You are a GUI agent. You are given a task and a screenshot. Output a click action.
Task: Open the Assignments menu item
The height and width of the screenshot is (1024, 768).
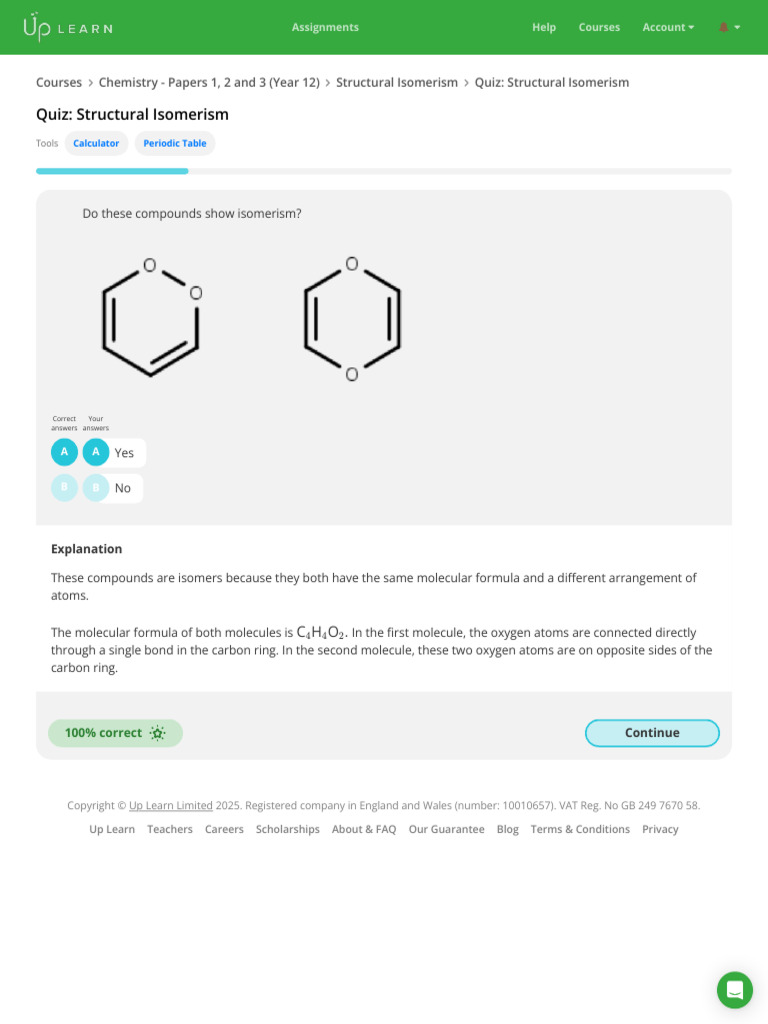click(325, 27)
